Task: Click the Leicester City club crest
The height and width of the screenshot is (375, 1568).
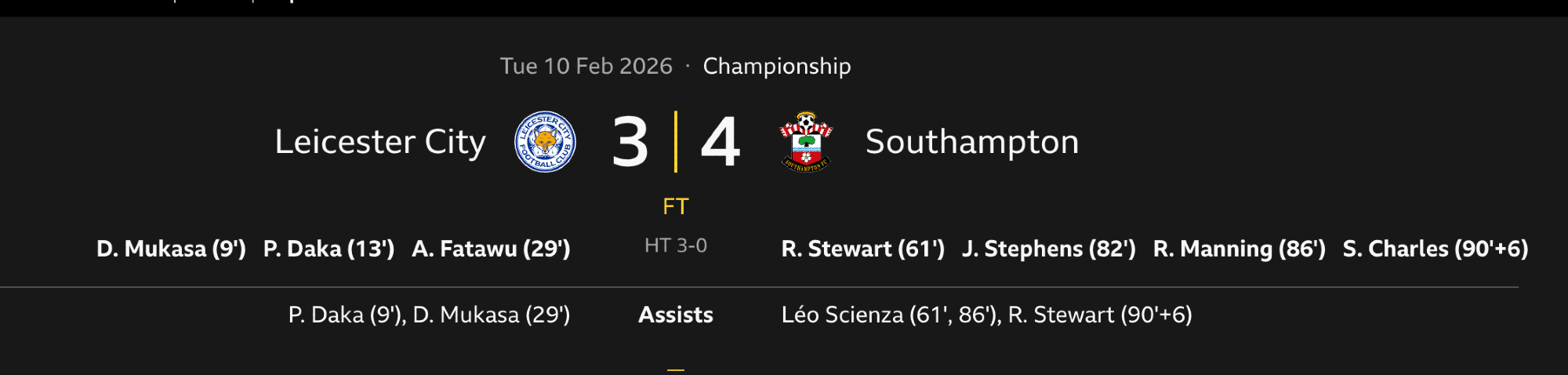Action: (545, 142)
